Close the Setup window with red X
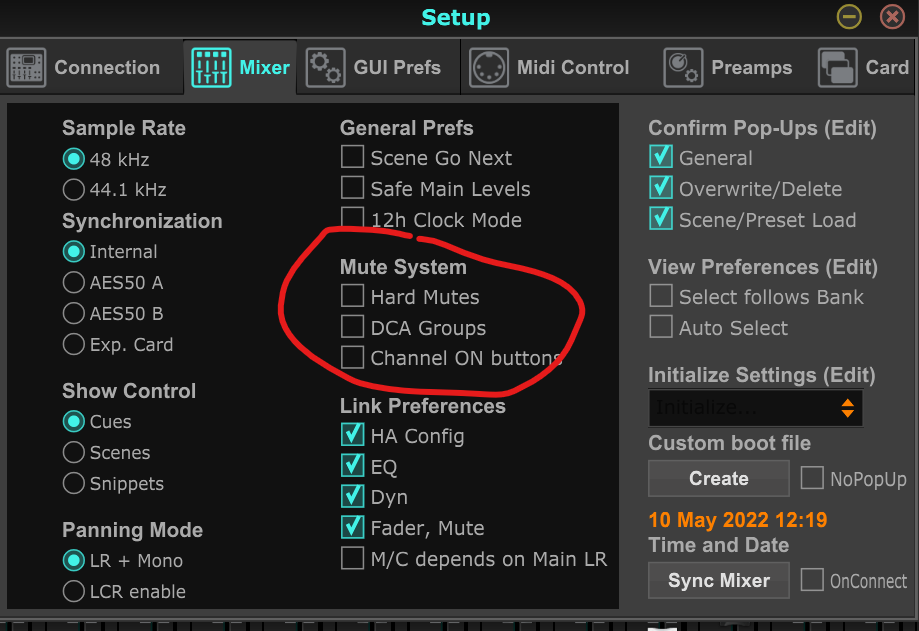This screenshot has width=919, height=631. tap(892, 17)
